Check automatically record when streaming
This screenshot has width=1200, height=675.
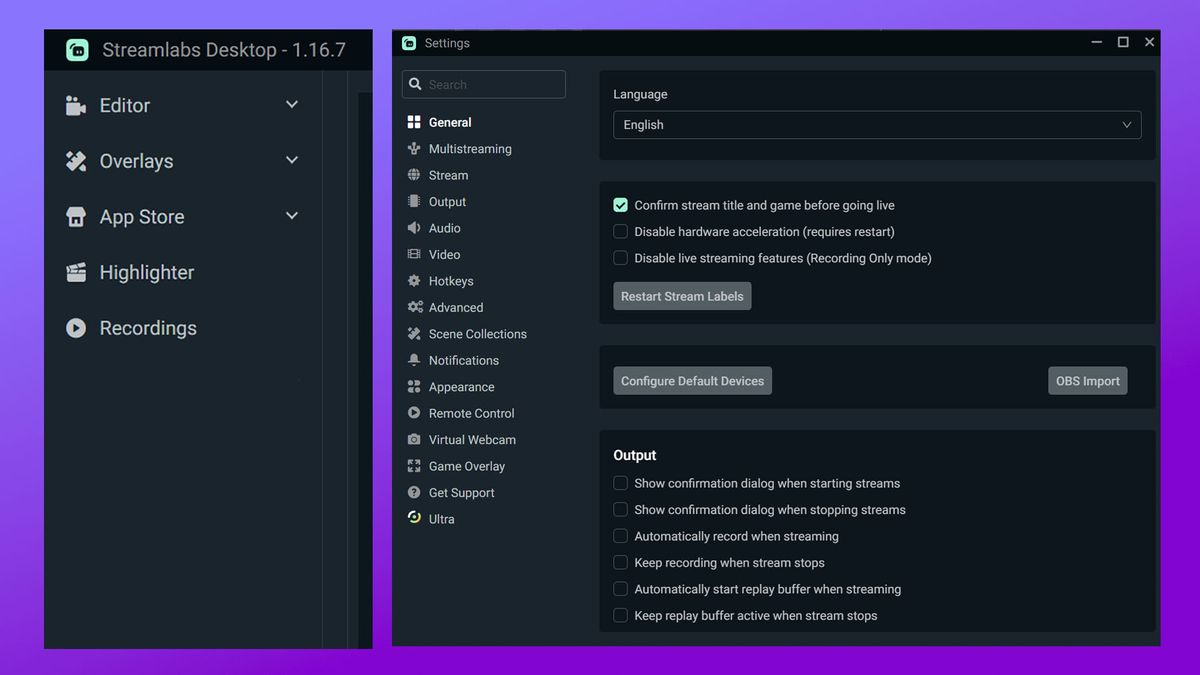620,536
